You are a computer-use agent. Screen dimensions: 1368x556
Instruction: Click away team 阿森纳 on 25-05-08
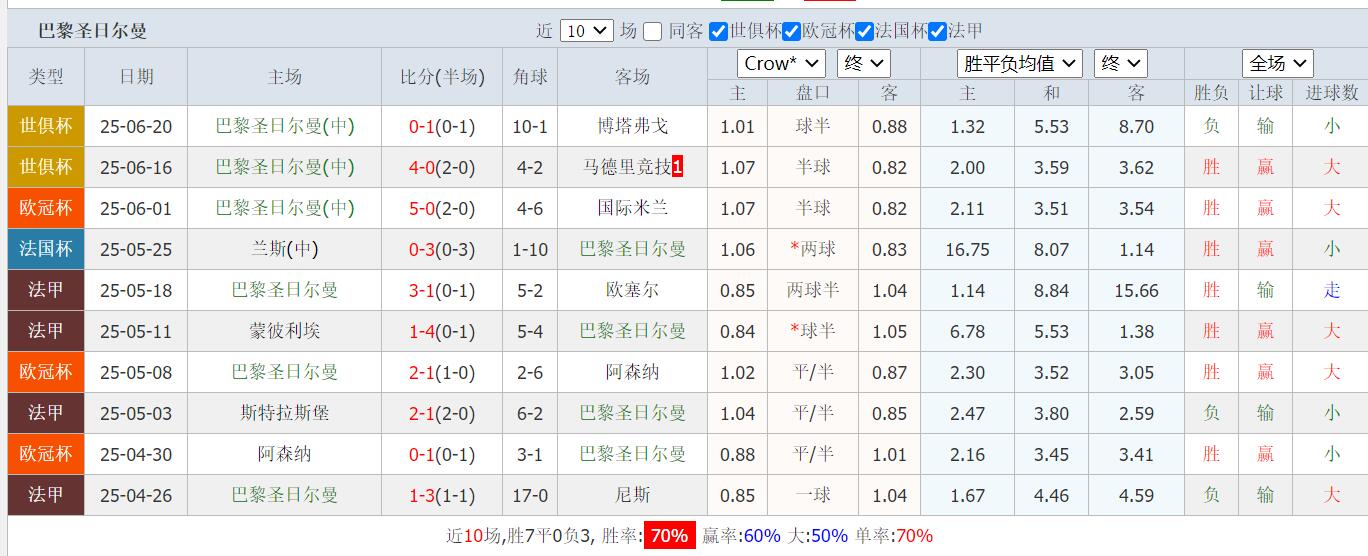(633, 372)
